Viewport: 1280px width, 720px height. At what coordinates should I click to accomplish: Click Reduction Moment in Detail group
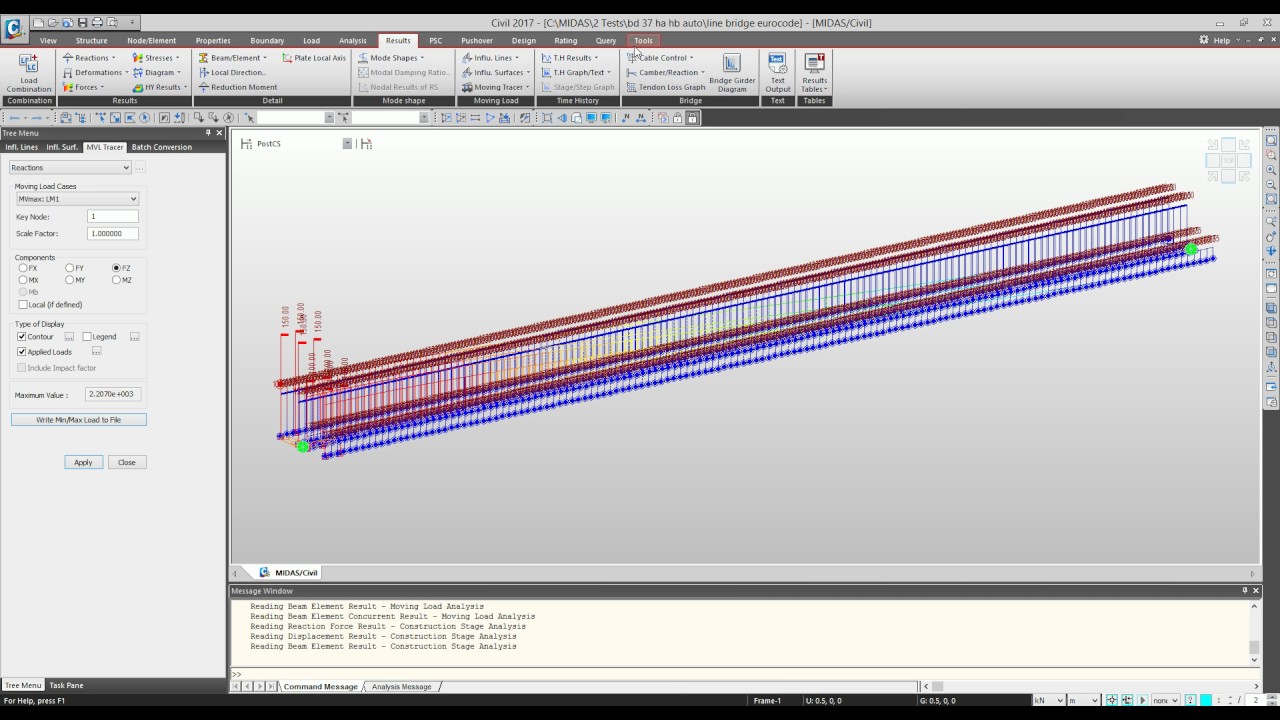click(238, 87)
